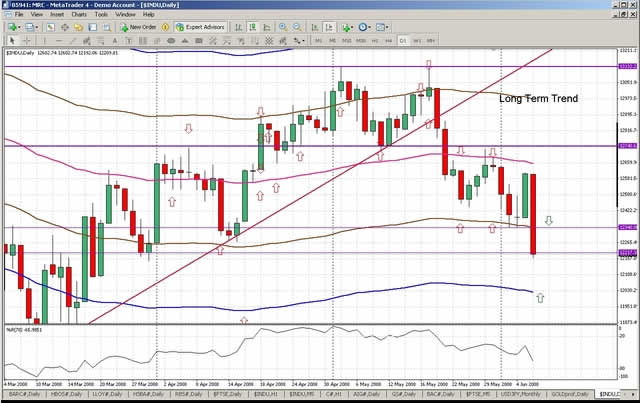Click the Indicators list plus icon
640x403 pixels.
(x=346, y=27)
